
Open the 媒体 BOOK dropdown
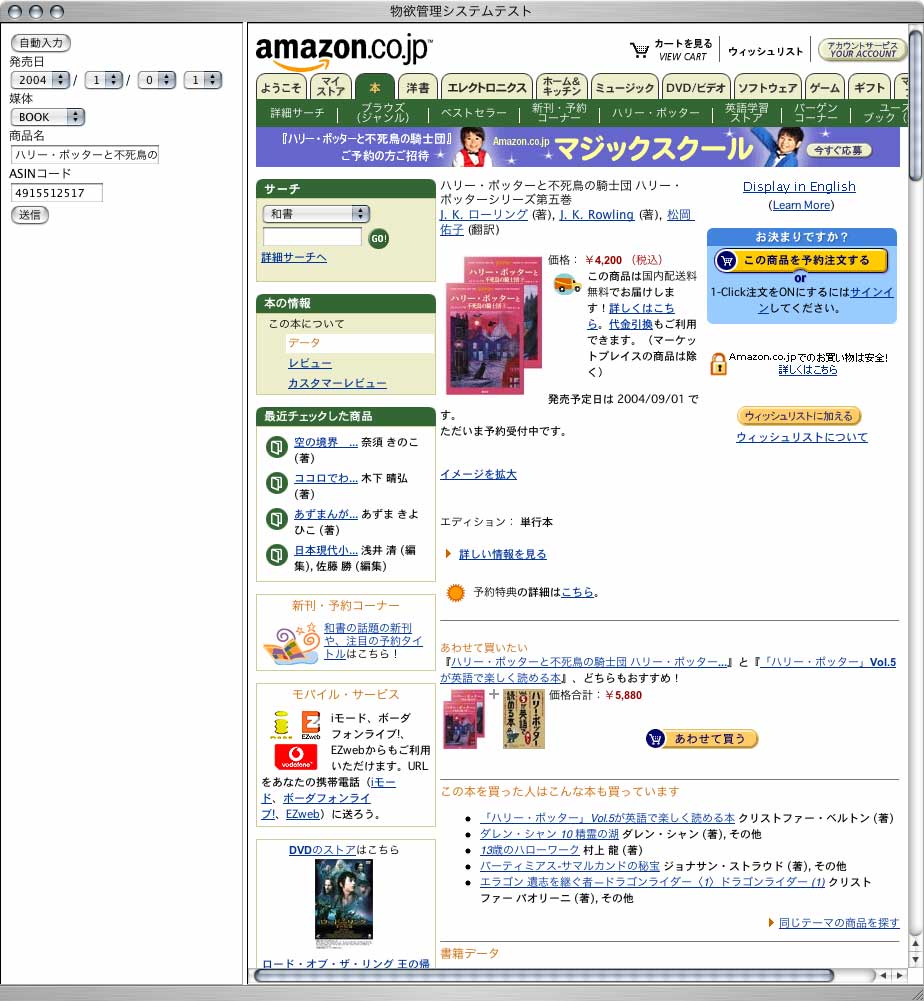pos(47,117)
